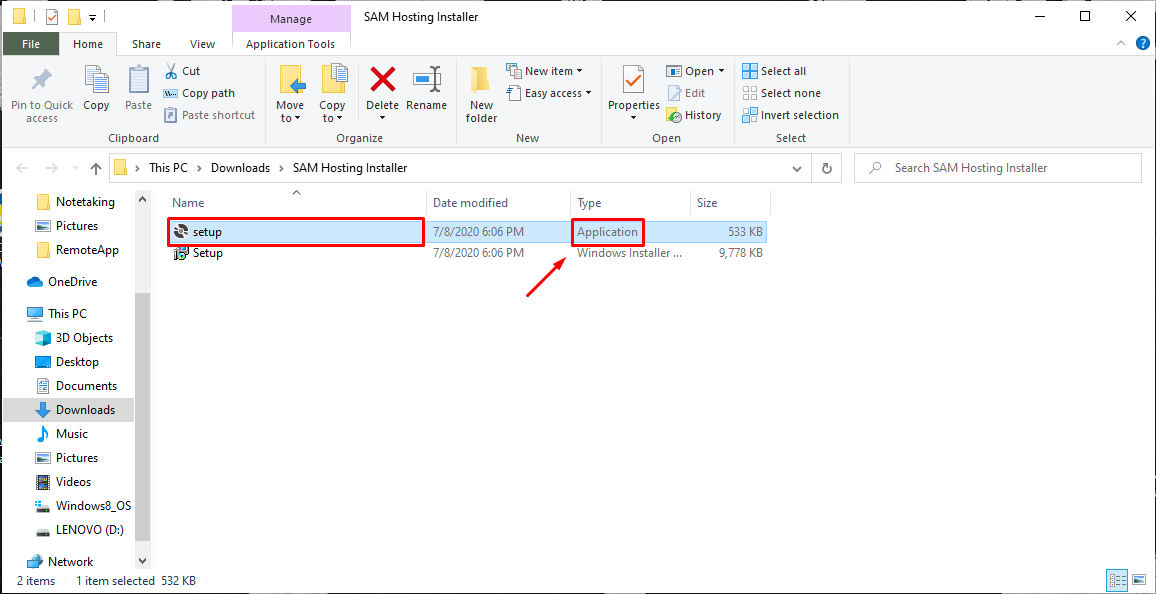This screenshot has width=1156, height=594.
Task: Switch to the View tab
Action: (202, 44)
